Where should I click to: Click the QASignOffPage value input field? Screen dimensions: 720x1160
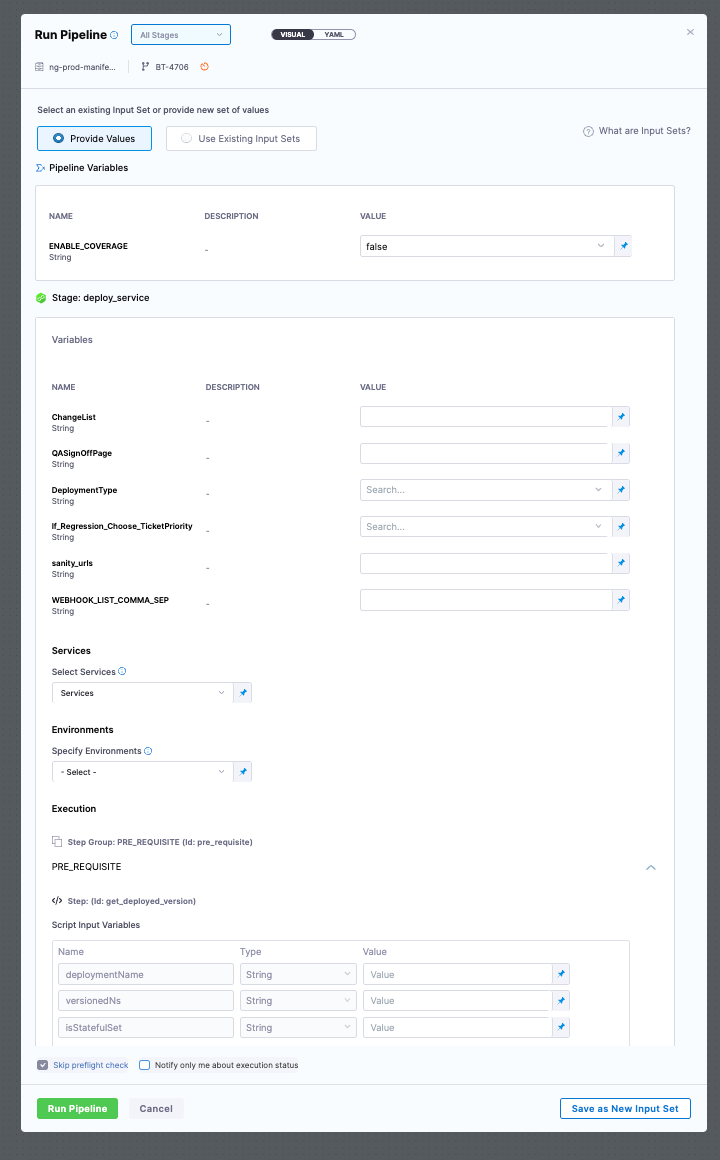point(485,453)
